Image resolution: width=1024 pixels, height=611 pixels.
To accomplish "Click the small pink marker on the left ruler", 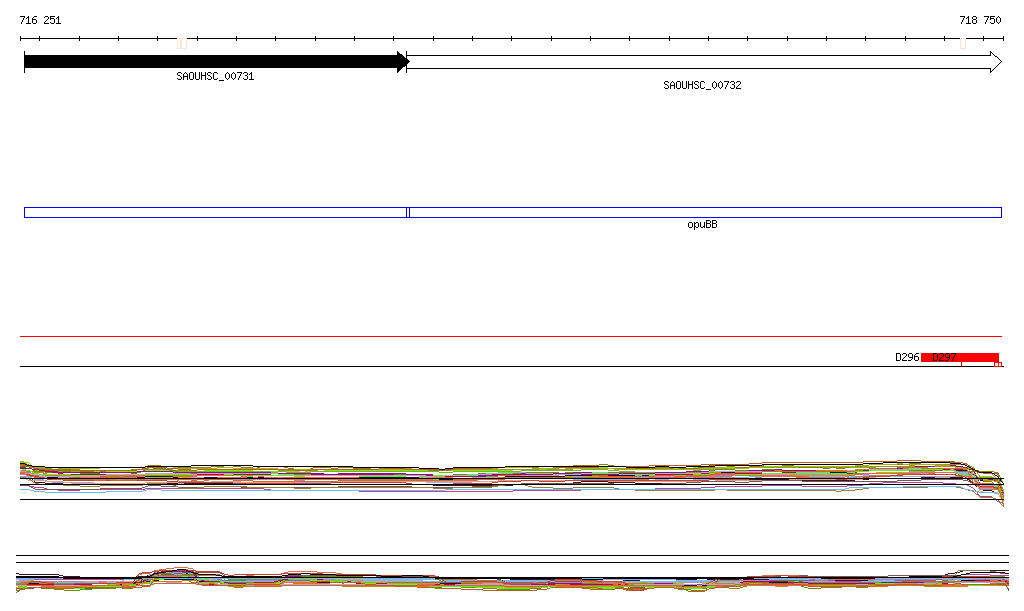I will 182,43.
